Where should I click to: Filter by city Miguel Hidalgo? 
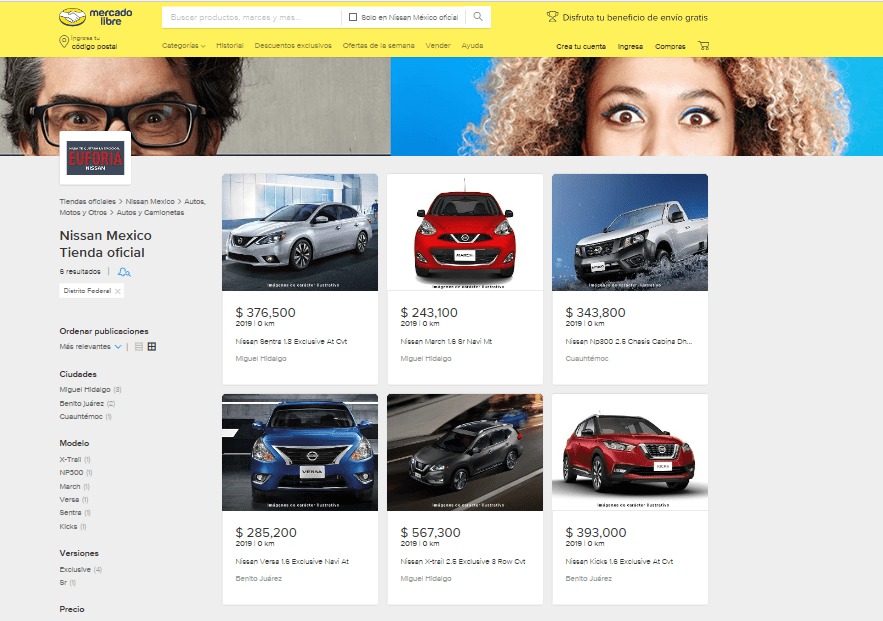pyautogui.click(x=85, y=389)
